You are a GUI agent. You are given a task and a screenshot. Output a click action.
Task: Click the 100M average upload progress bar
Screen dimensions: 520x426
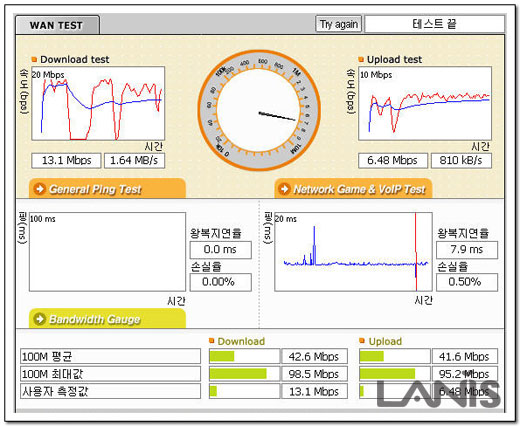[x=395, y=356]
